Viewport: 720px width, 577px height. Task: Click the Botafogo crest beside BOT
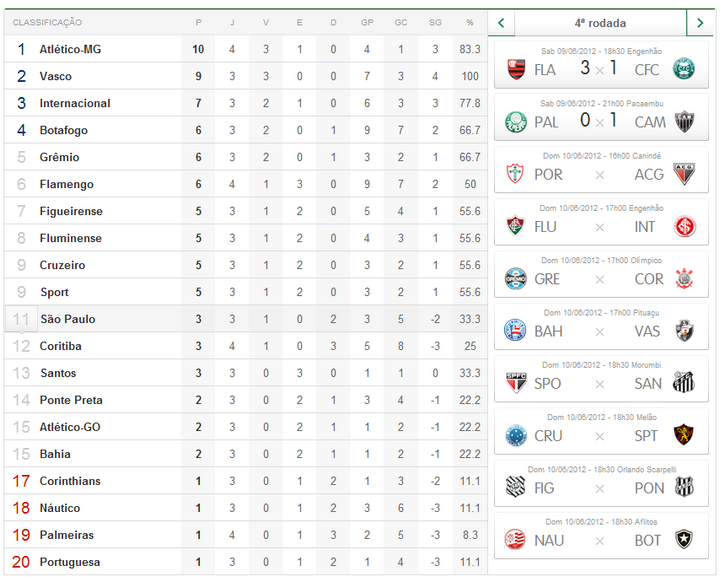pos(684,540)
